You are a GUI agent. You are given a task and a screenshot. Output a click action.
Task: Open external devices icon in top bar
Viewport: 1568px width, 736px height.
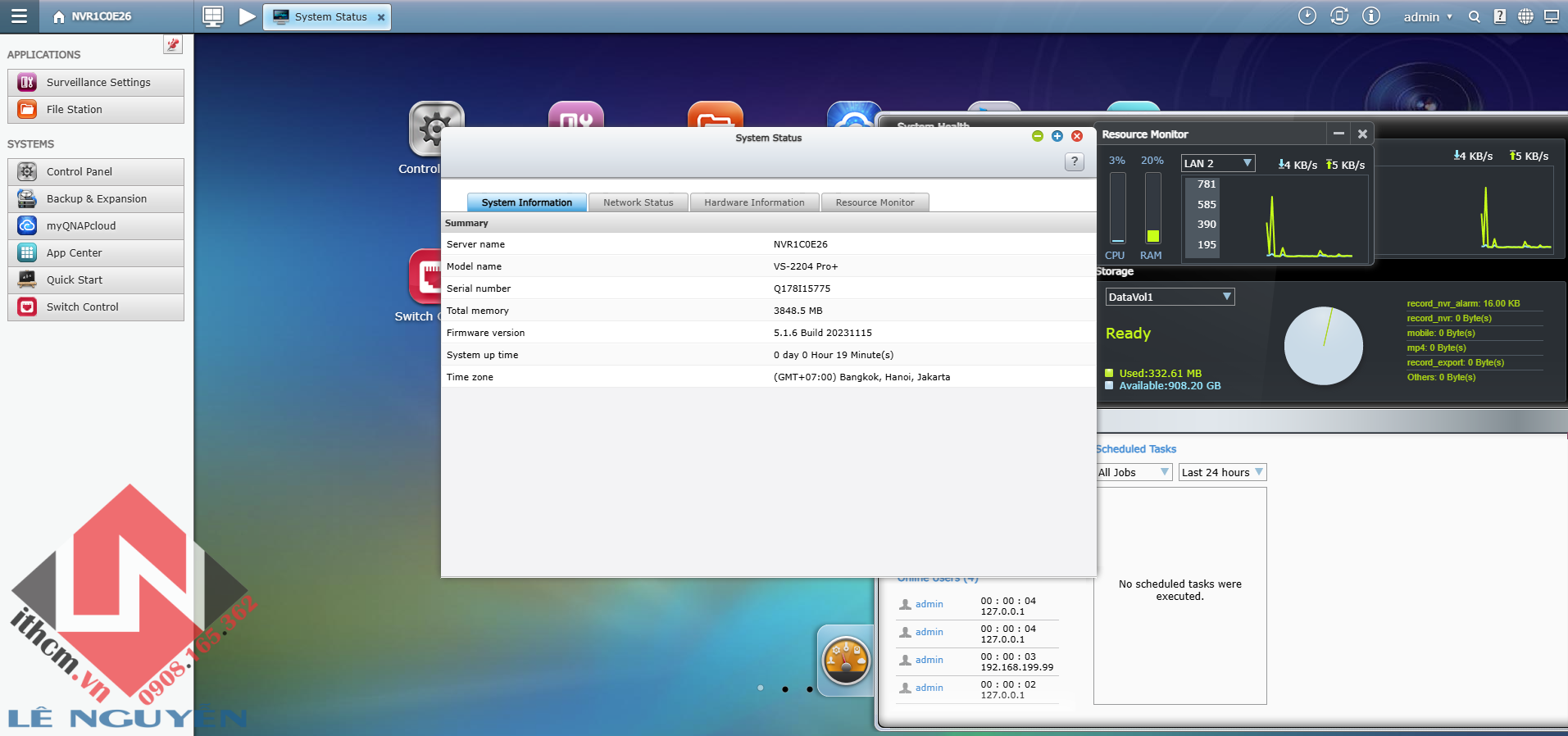(1339, 16)
